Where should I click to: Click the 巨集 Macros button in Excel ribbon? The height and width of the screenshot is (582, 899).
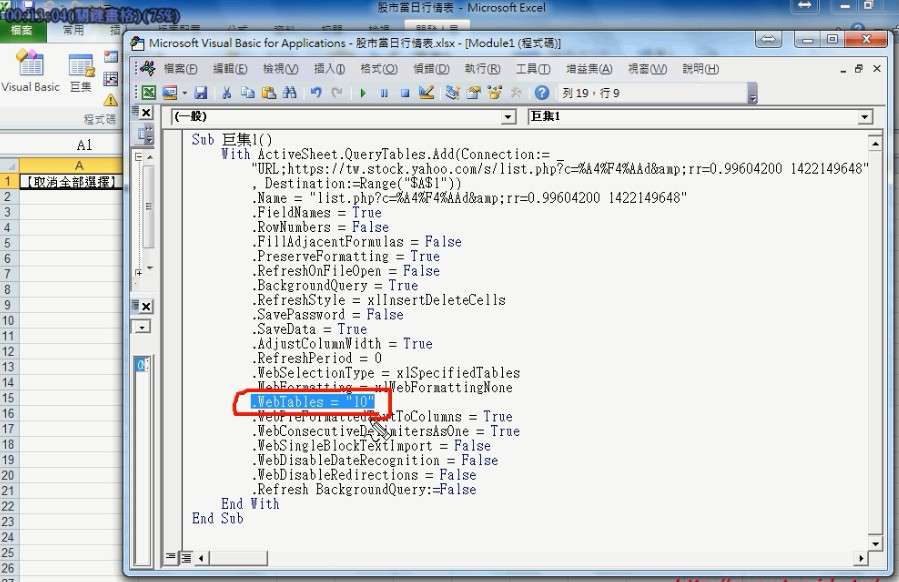(81, 73)
